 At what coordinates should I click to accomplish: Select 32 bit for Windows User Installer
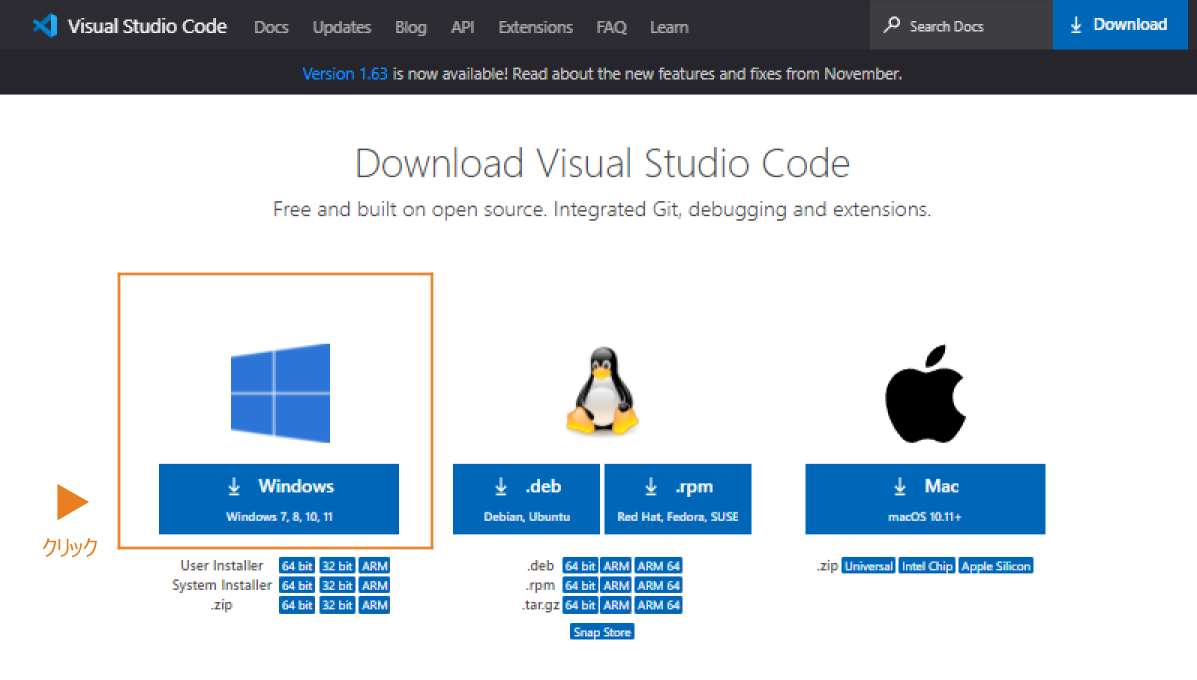tap(337, 566)
